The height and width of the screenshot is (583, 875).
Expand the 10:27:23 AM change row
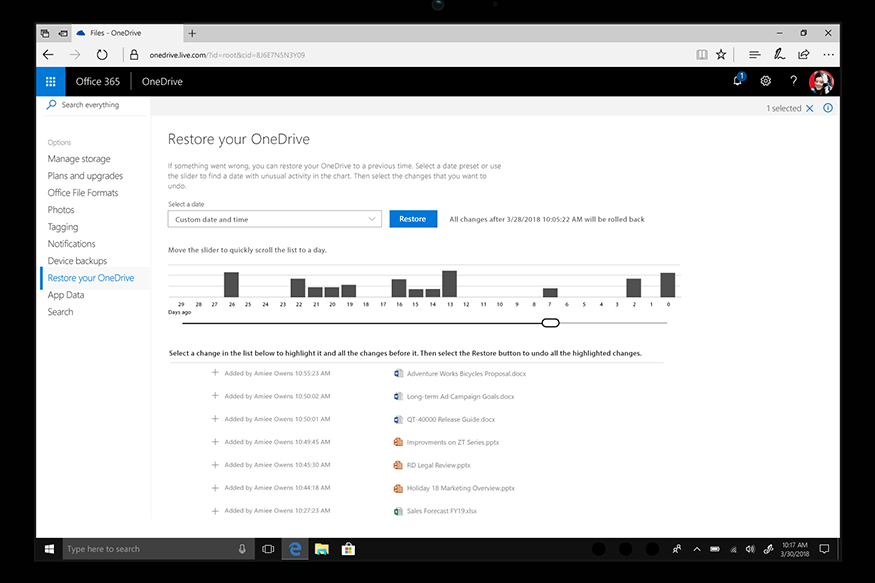pos(215,510)
